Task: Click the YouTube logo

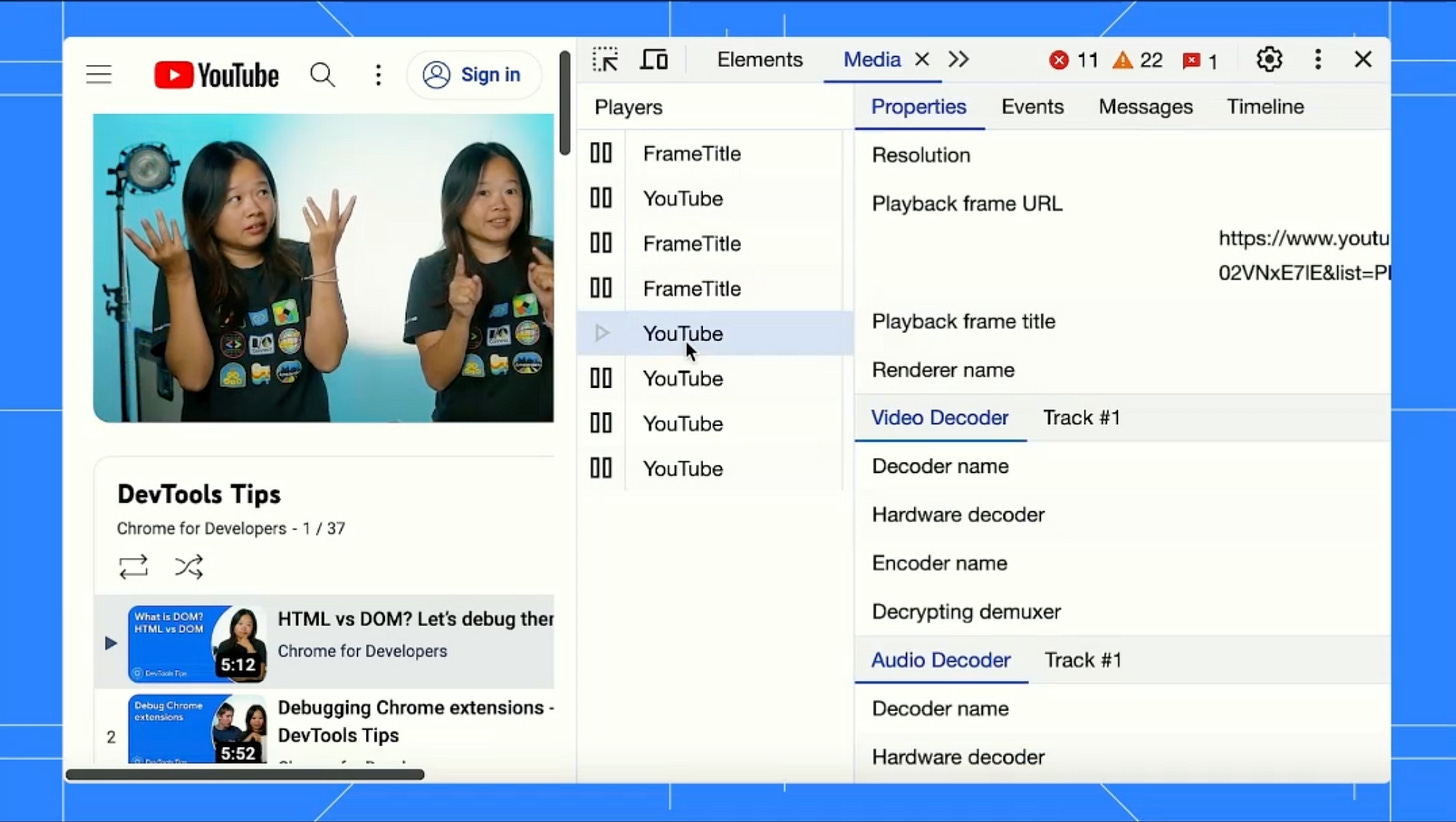Action: coord(216,75)
